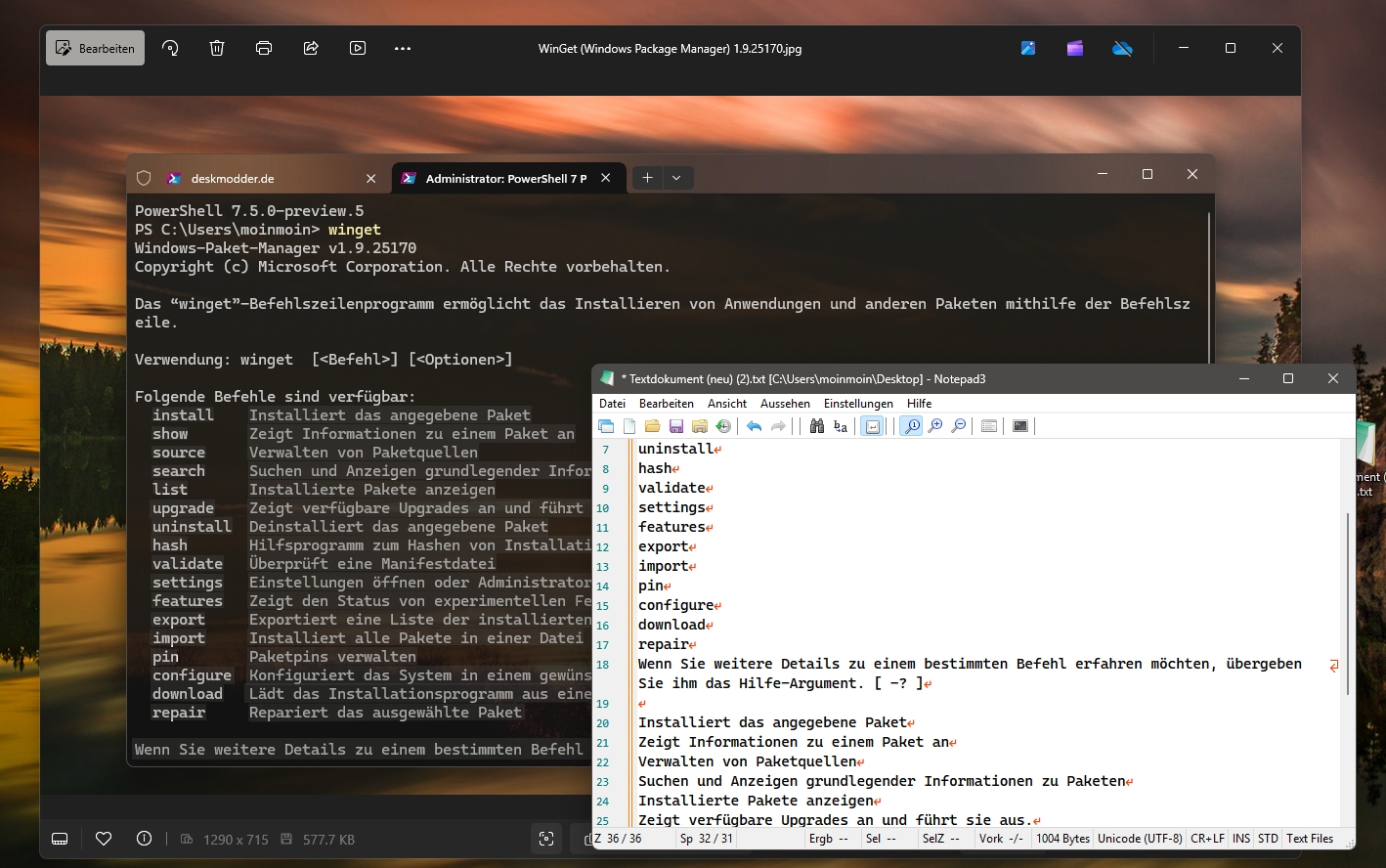Open the Hilfe menu in Notepad3
The image size is (1386, 868).
[x=919, y=404]
